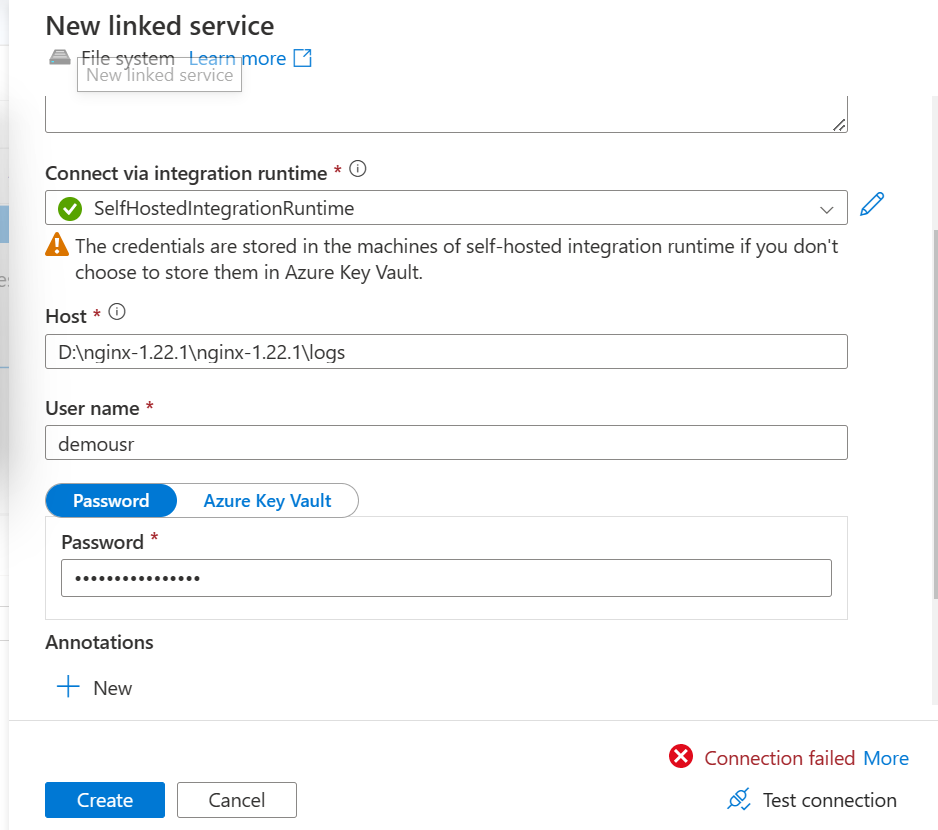Click the Test connection plug icon
Screen dimensions: 938x830
739,799
